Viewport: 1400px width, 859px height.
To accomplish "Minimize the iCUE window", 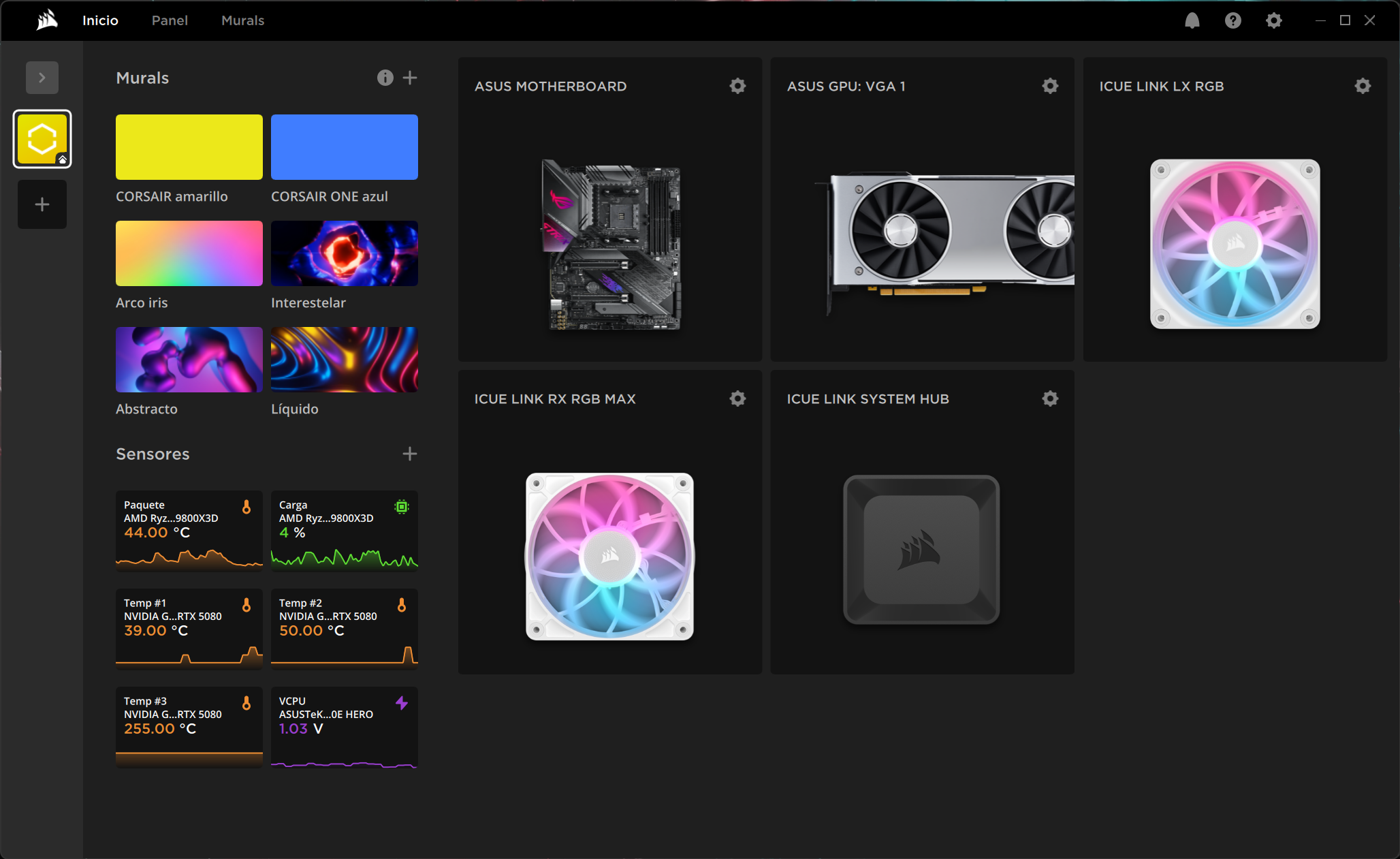I will click(x=1320, y=20).
